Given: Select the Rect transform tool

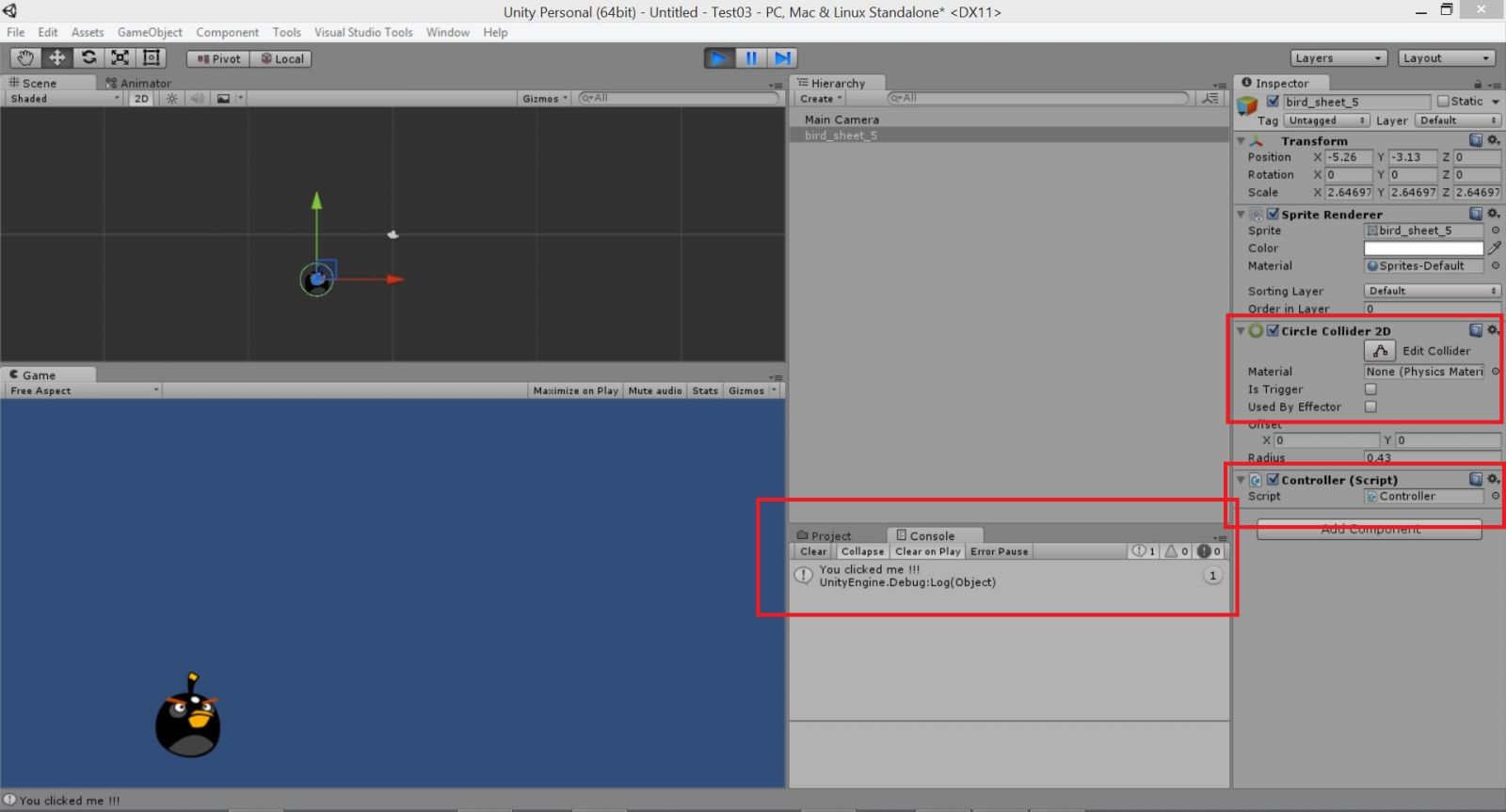Looking at the screenshot, I should (x=152, y=58).
